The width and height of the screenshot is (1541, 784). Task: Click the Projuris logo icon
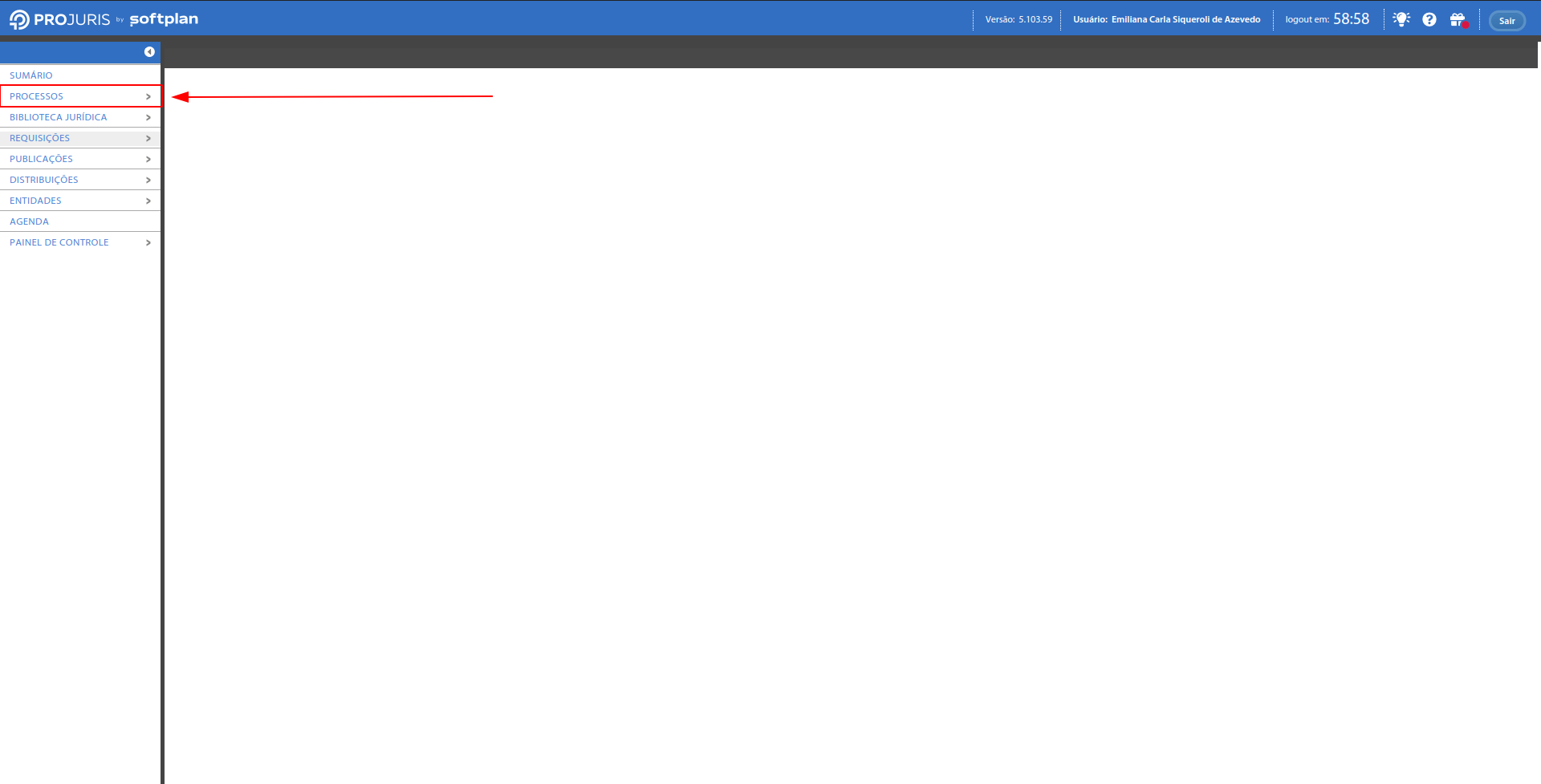[19, 19]
